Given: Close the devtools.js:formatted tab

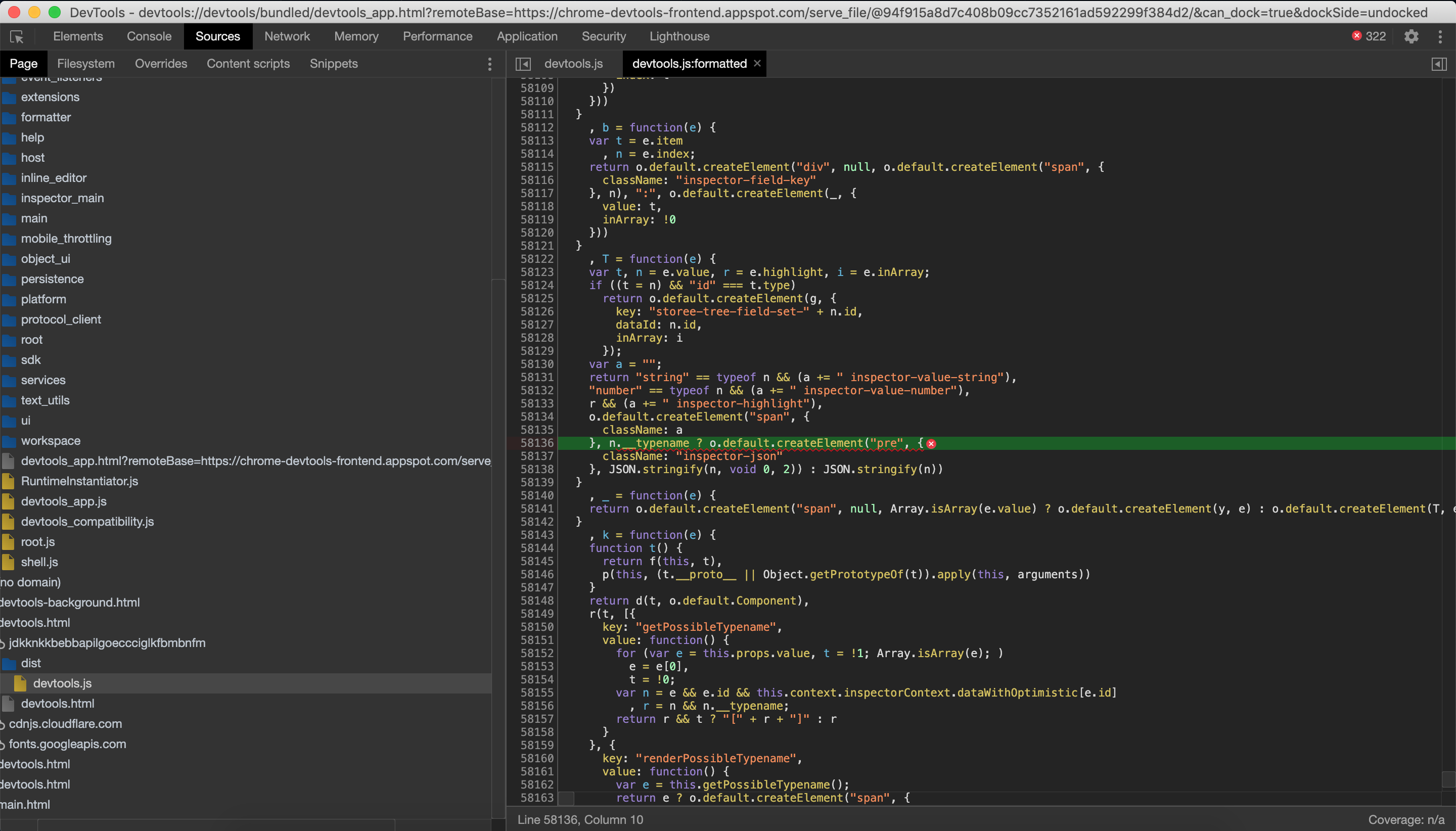Looking at the screenshot, I should click(757, 63).
